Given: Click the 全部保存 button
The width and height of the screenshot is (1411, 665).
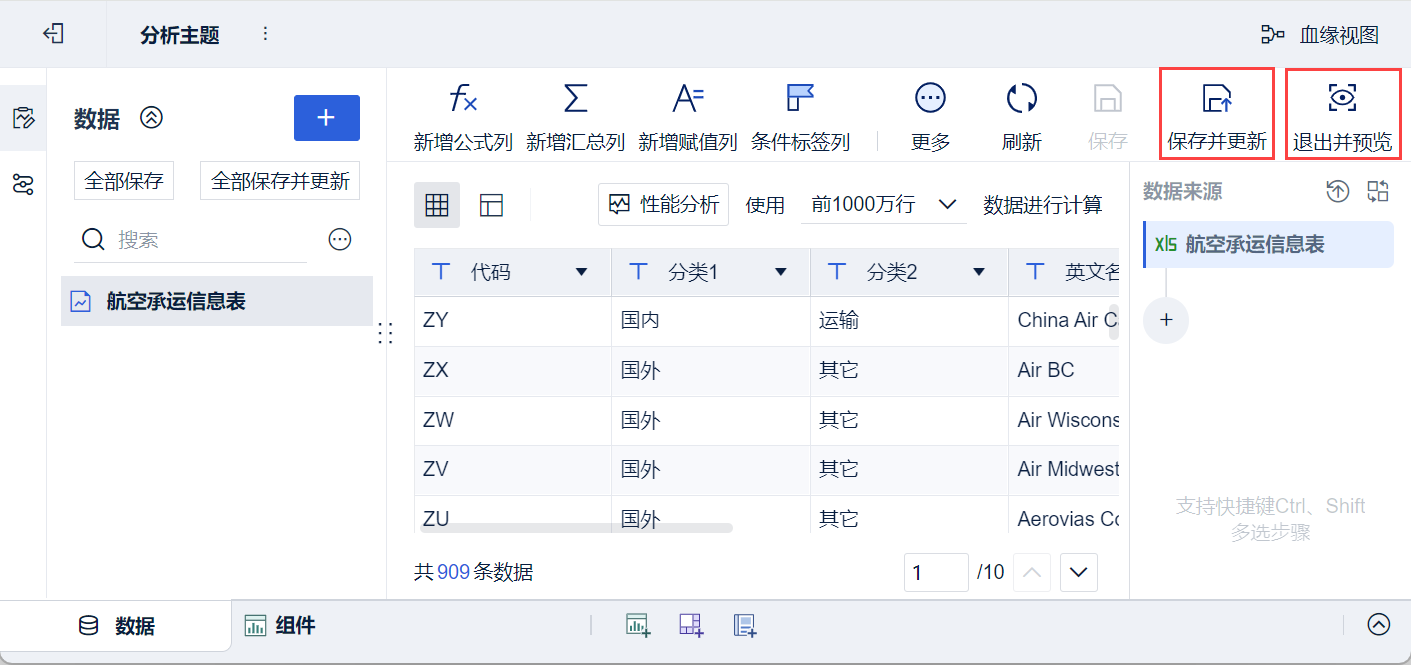Looking at the screenshot, I should coord(124,181).
